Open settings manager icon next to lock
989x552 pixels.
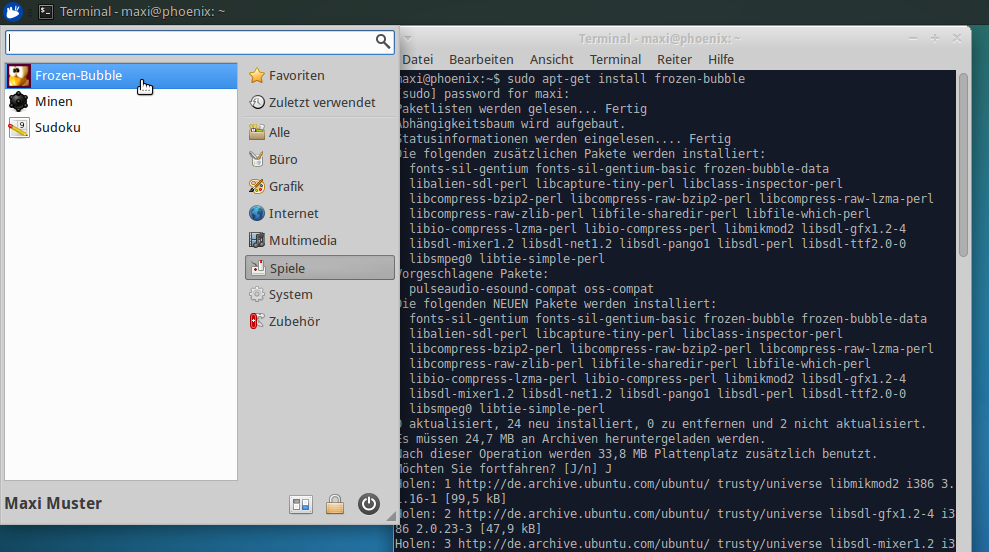pos(301,504)
